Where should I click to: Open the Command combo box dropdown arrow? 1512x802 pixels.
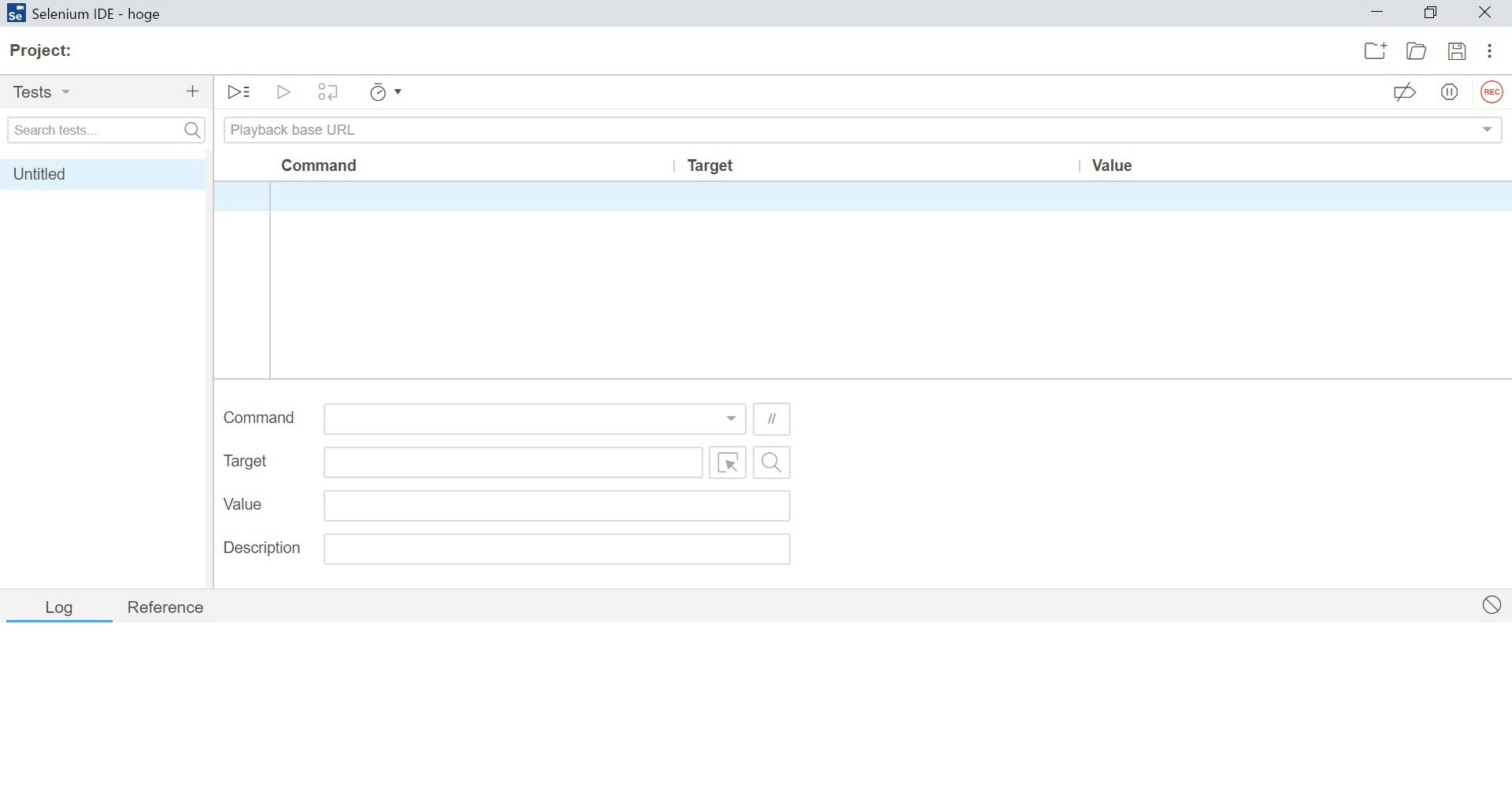[731, 419]
